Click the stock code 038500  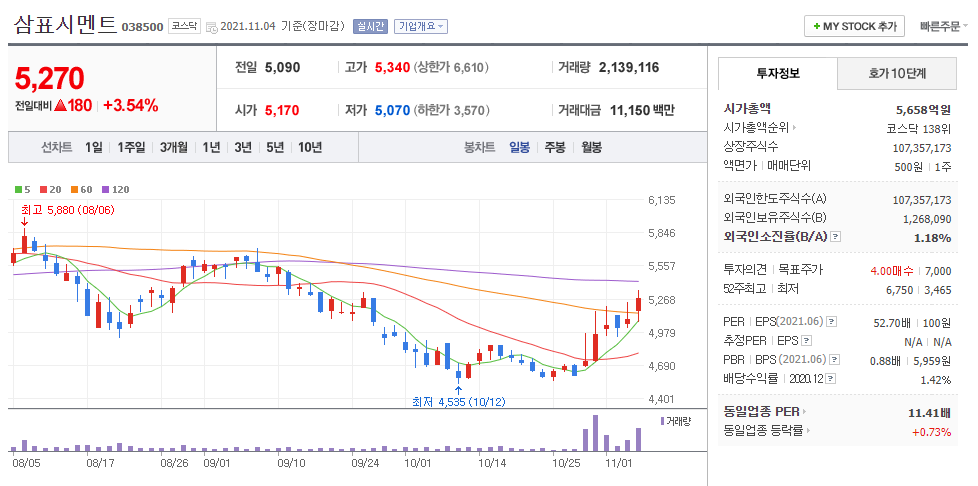tap(142, 27)
